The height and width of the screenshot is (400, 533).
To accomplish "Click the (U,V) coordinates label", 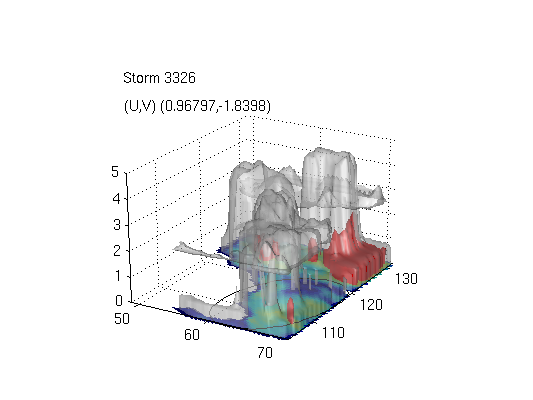I will click(197, 106).
